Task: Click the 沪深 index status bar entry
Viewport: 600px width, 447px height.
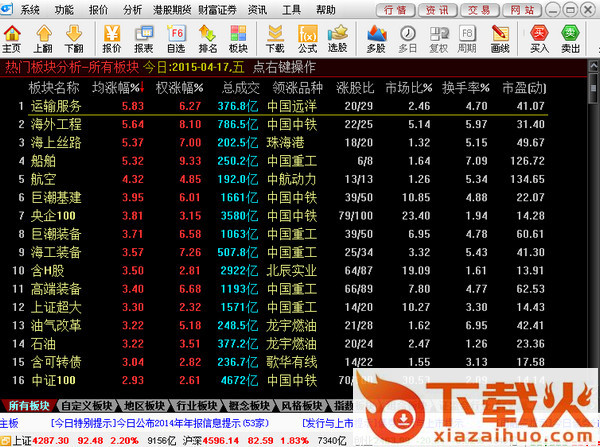Action: click(264, 441)
